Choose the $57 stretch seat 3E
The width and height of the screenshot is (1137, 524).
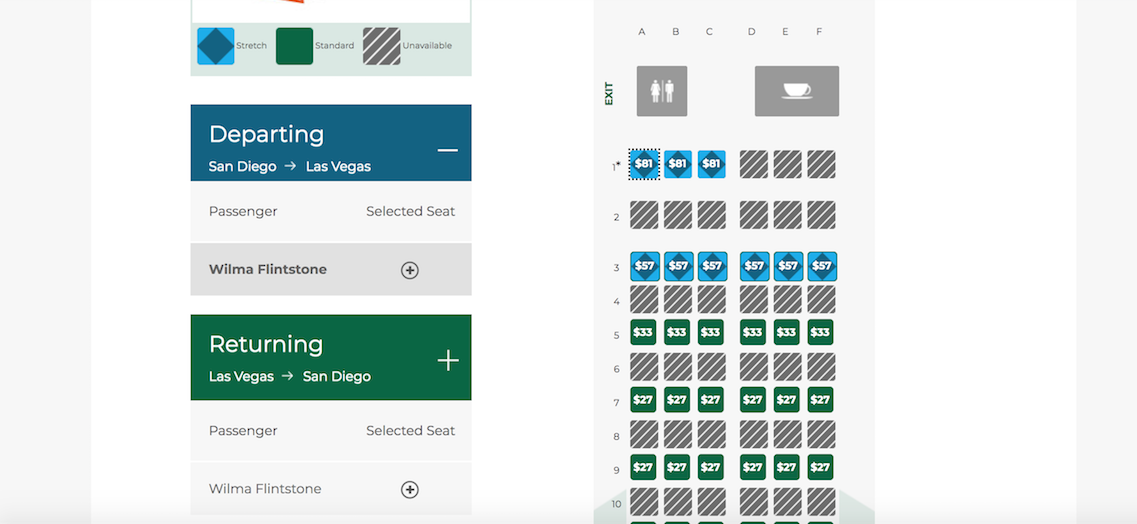coord(788,266)
